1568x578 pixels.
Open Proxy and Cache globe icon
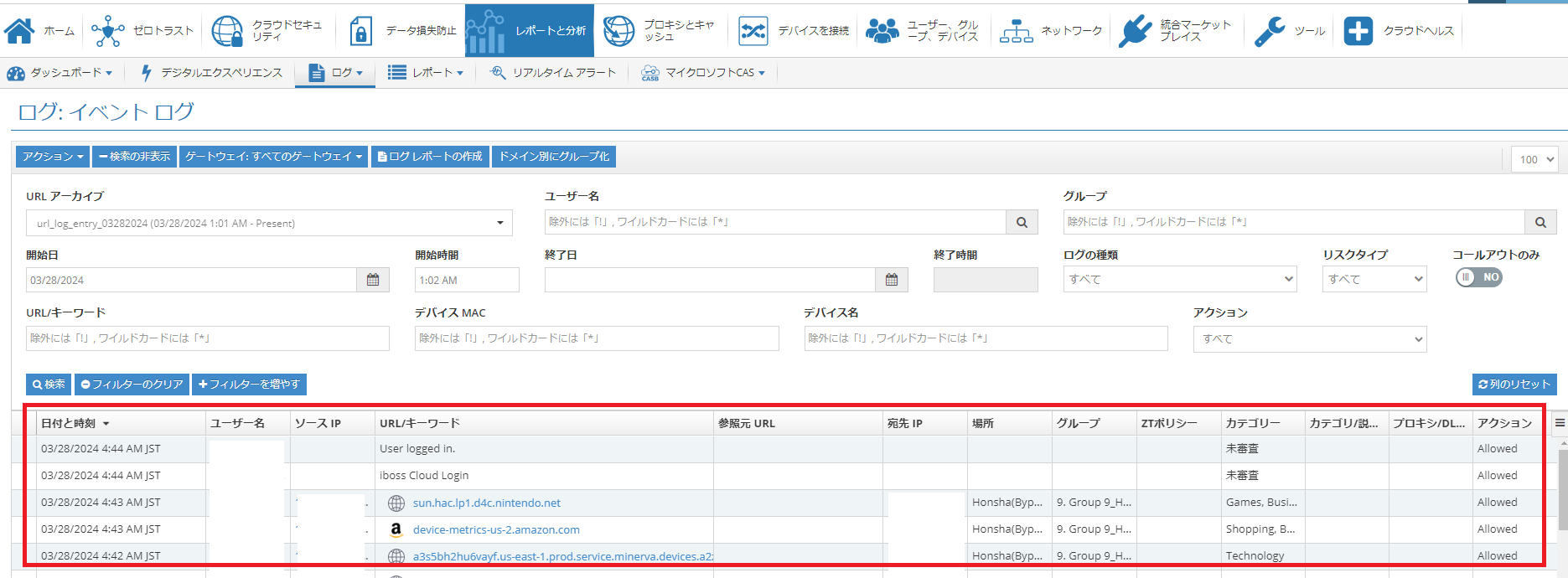(618, 31)
